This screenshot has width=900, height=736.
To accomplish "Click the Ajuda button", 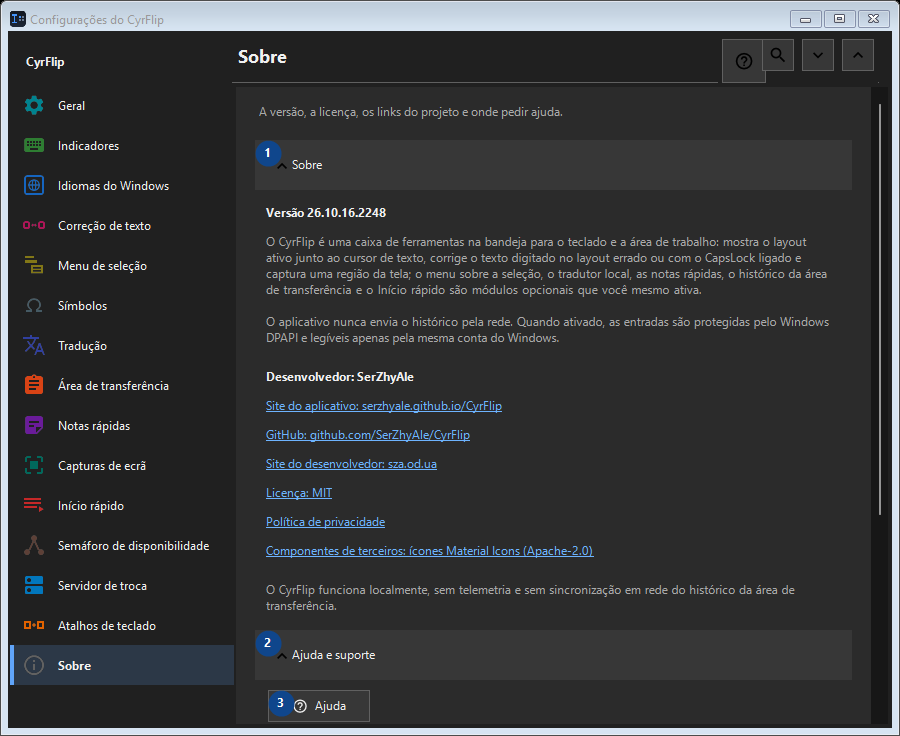I will (319, 706).
